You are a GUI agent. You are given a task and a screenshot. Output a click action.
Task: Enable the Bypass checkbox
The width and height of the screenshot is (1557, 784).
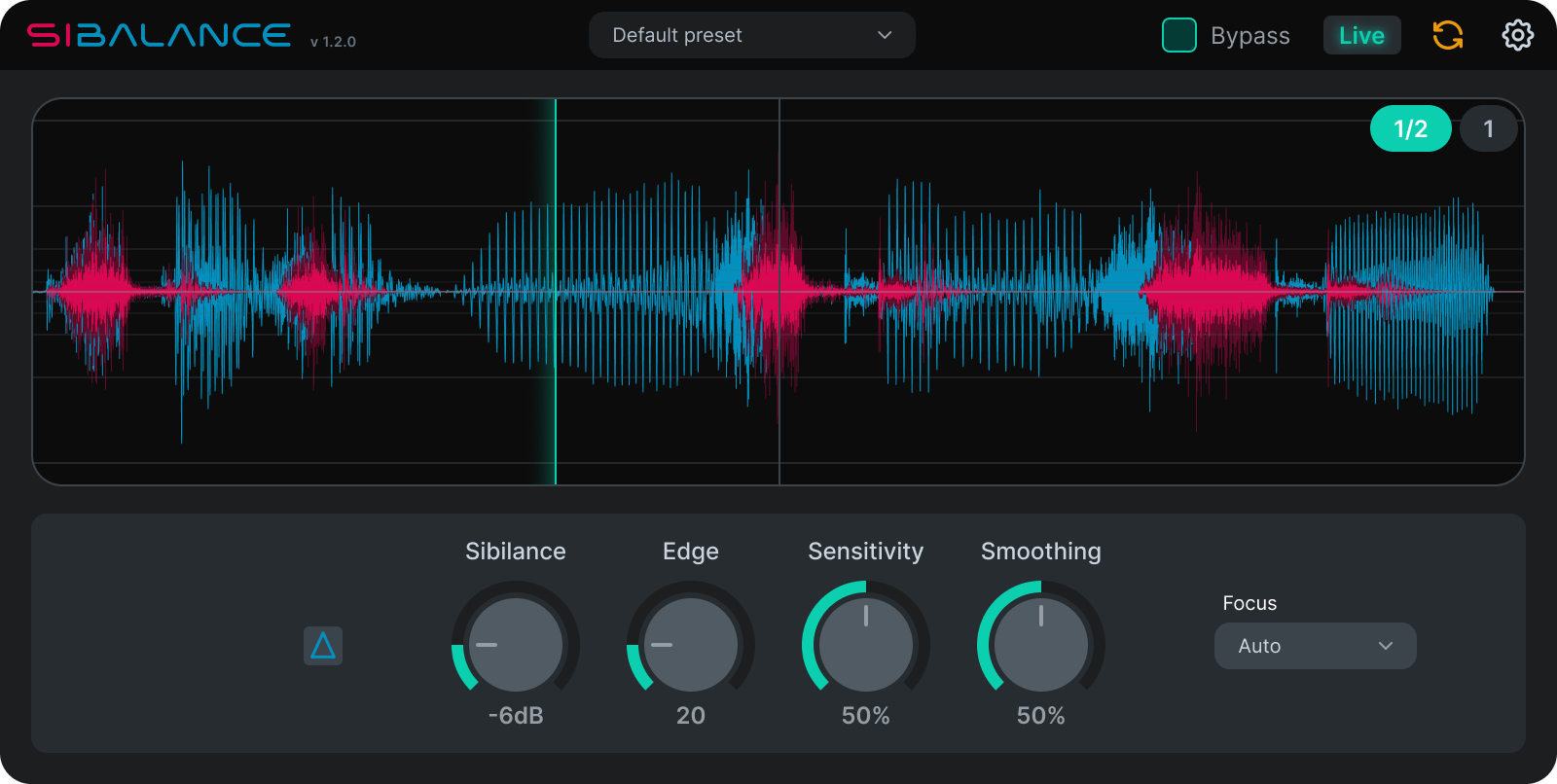click(x=1179, y=35)
